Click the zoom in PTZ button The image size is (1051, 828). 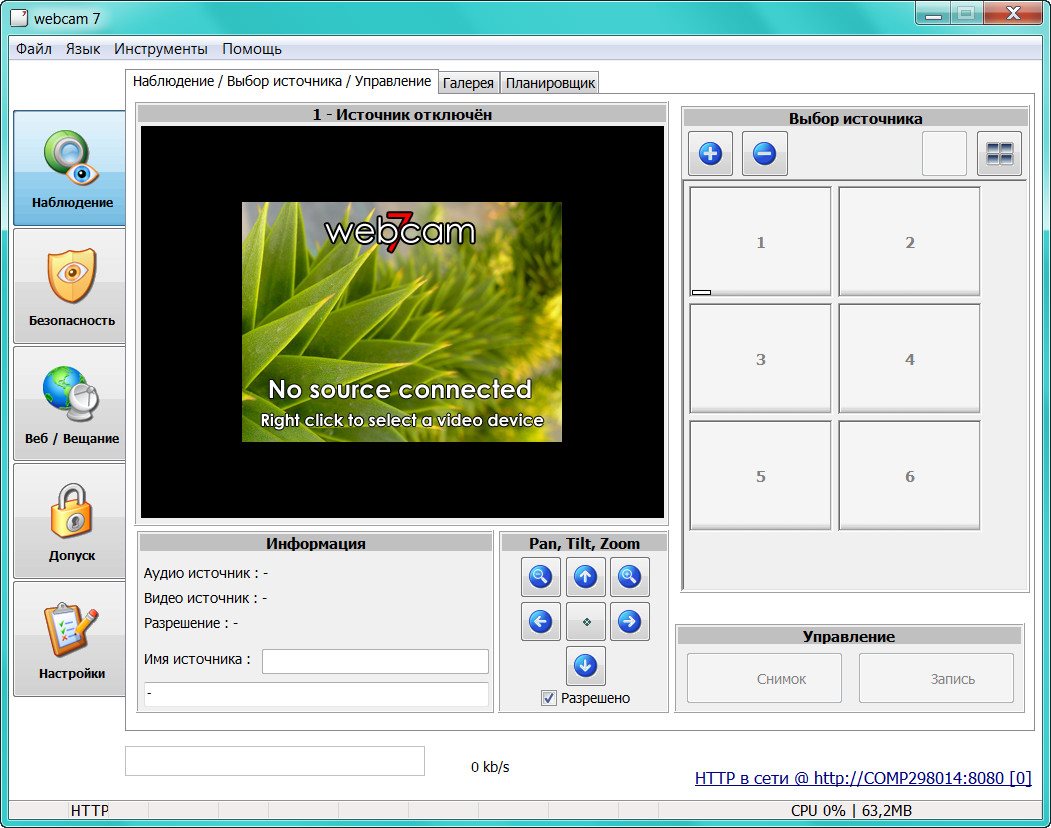click(x=629, y=576)
